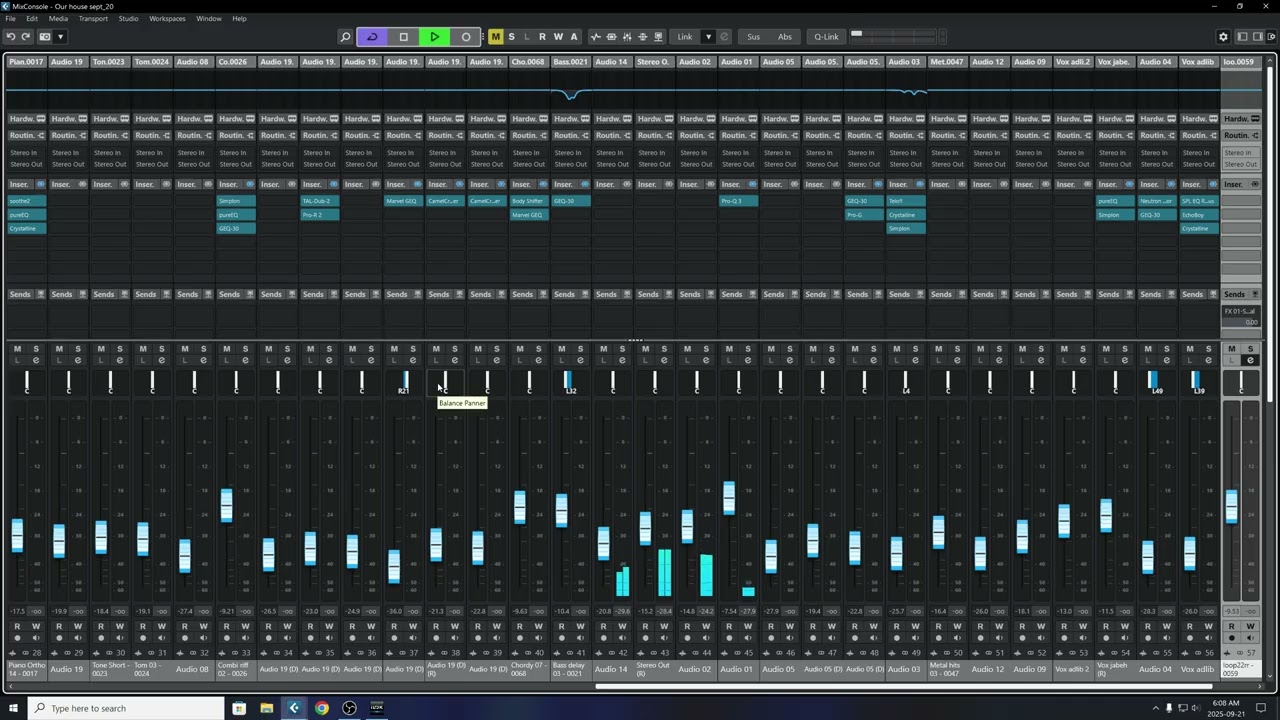
Task: Open the Media menu
Action: click(x=58, y=18)
